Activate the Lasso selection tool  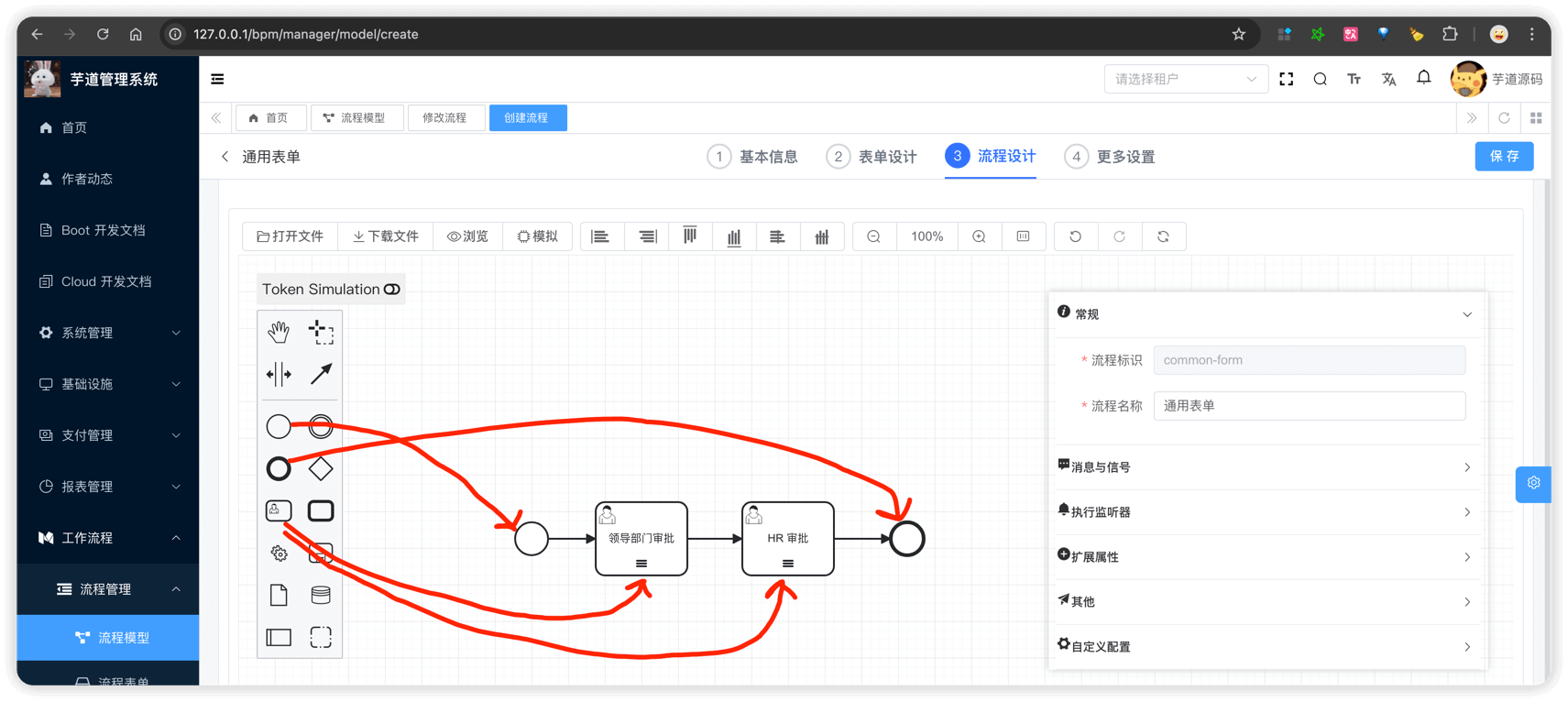[x=321, y=332]
